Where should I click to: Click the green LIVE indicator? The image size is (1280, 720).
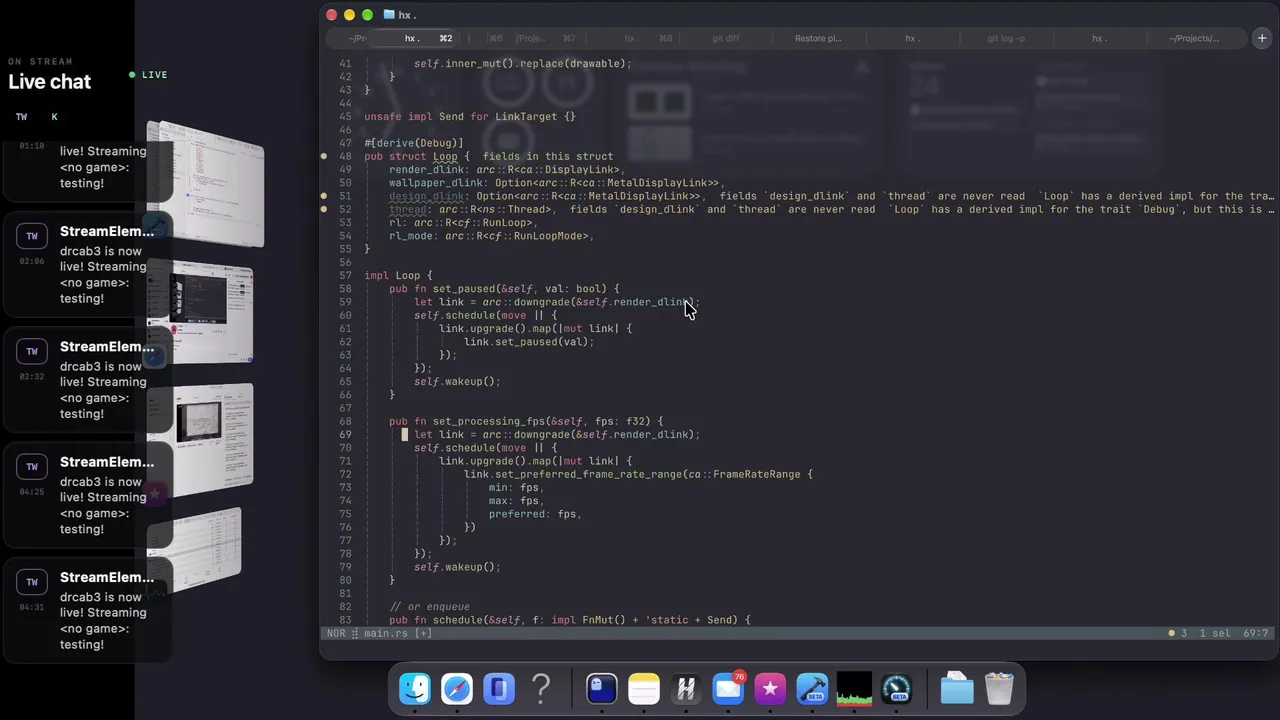(148, 75)
